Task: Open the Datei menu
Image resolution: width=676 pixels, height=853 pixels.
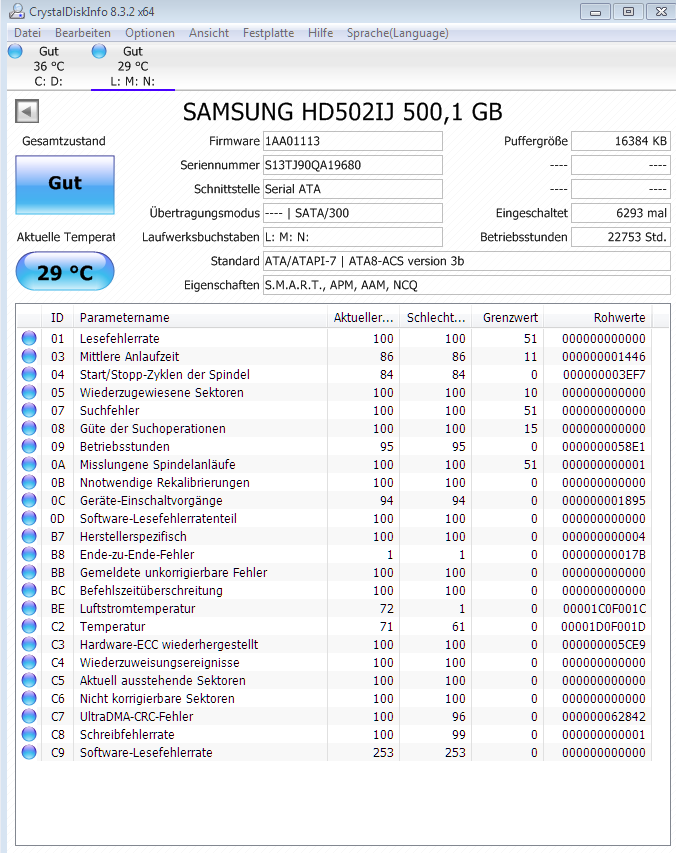Action: [x=27, y=33]
